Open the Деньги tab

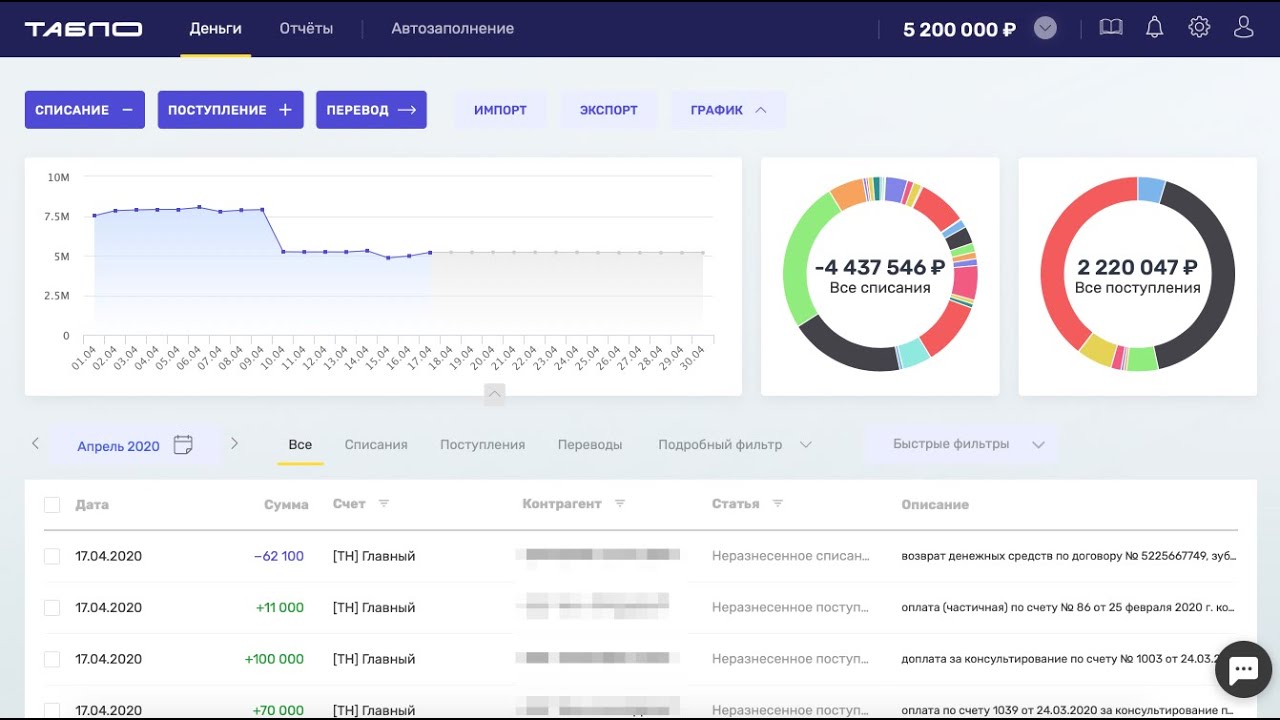[x=216, y=29]
